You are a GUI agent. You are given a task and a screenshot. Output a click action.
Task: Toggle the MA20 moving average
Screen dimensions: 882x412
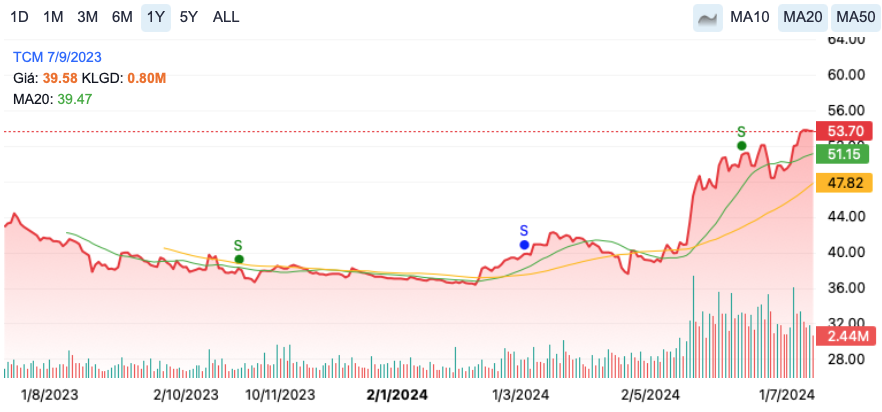[802, 17]
